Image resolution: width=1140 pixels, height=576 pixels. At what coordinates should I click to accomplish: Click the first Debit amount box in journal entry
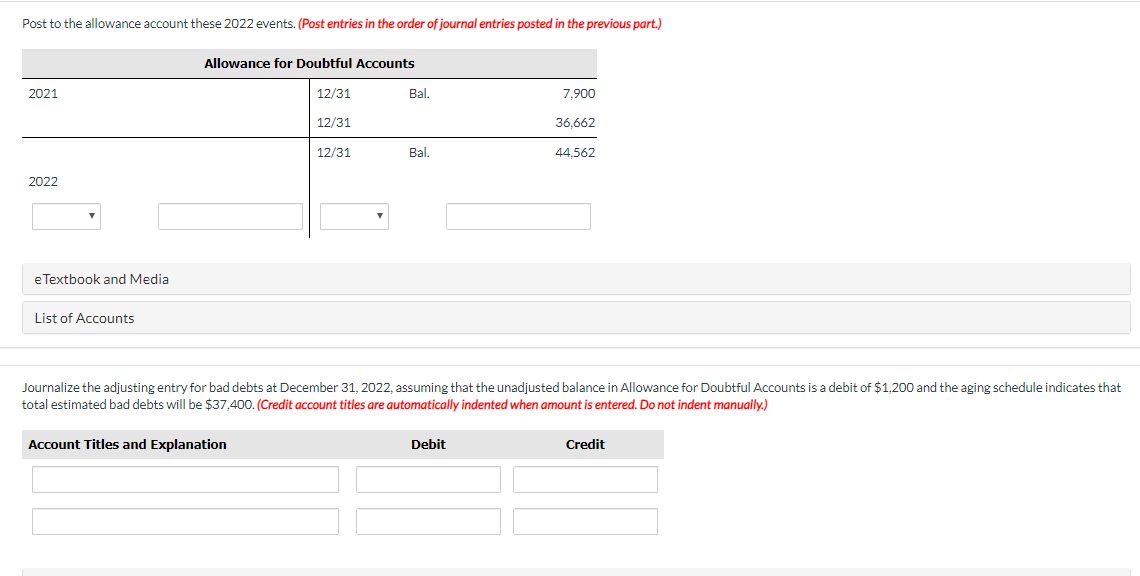pos(428,479)
